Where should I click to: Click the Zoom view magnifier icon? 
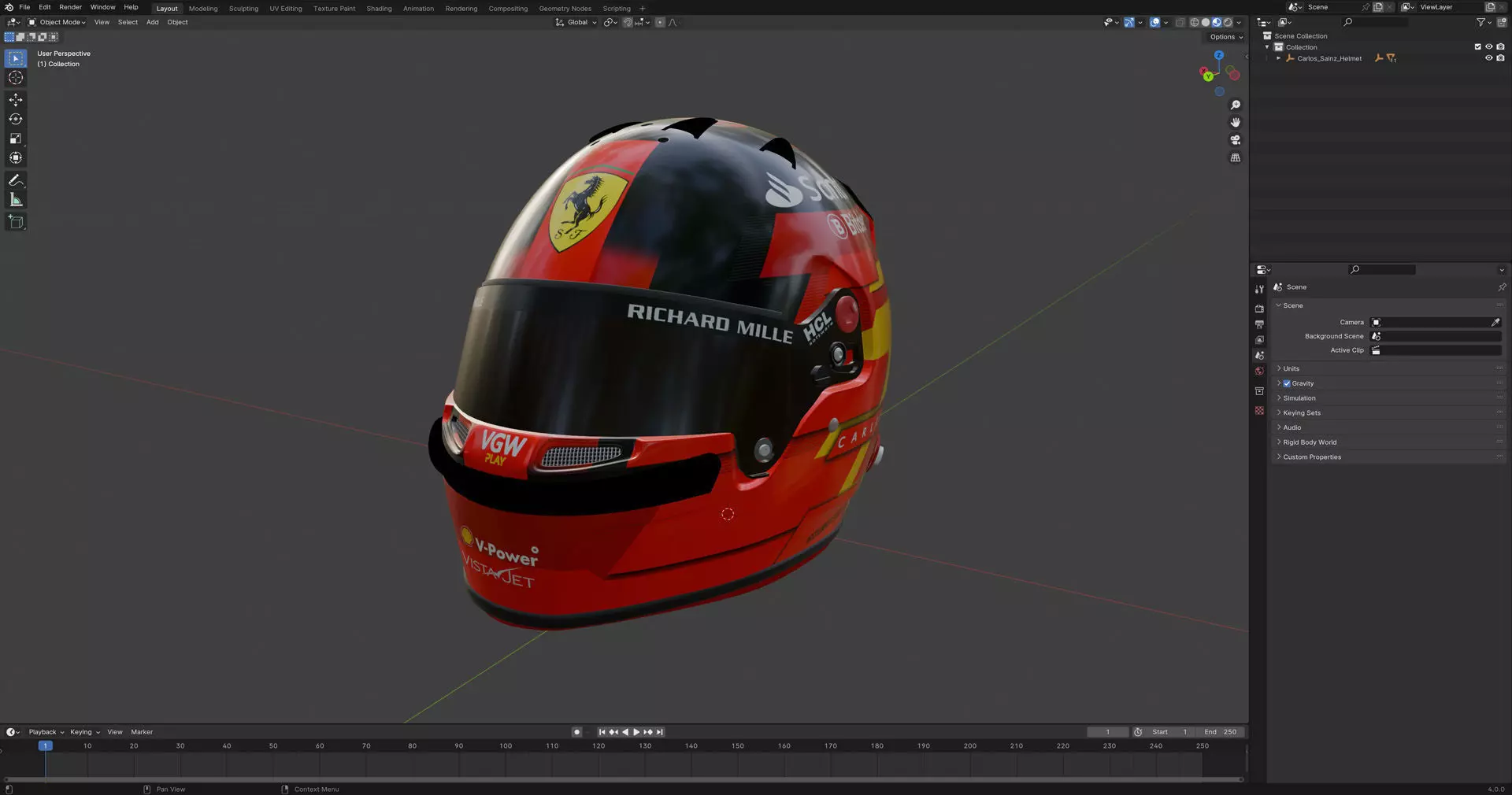coord(1236,105)
